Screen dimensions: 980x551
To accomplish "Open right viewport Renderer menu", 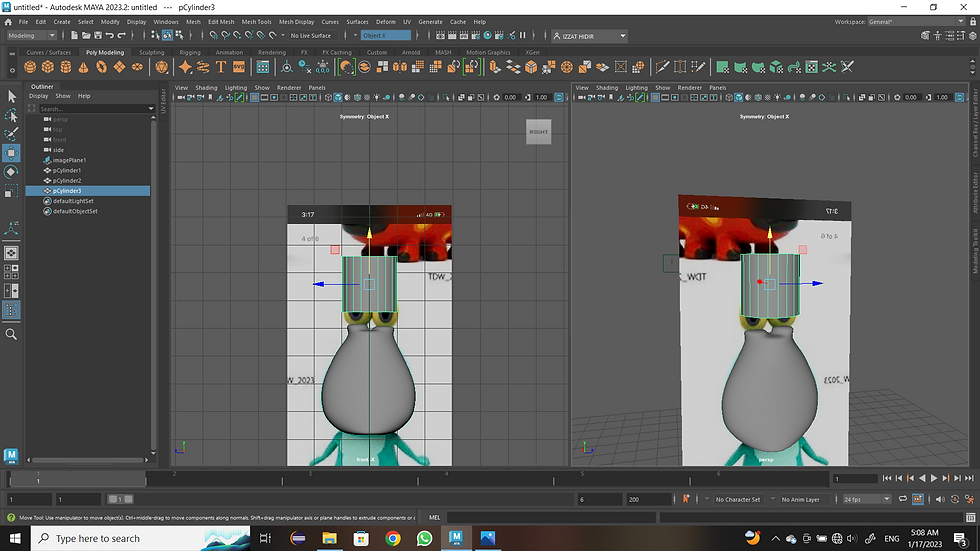I will [x=690, y=87].
